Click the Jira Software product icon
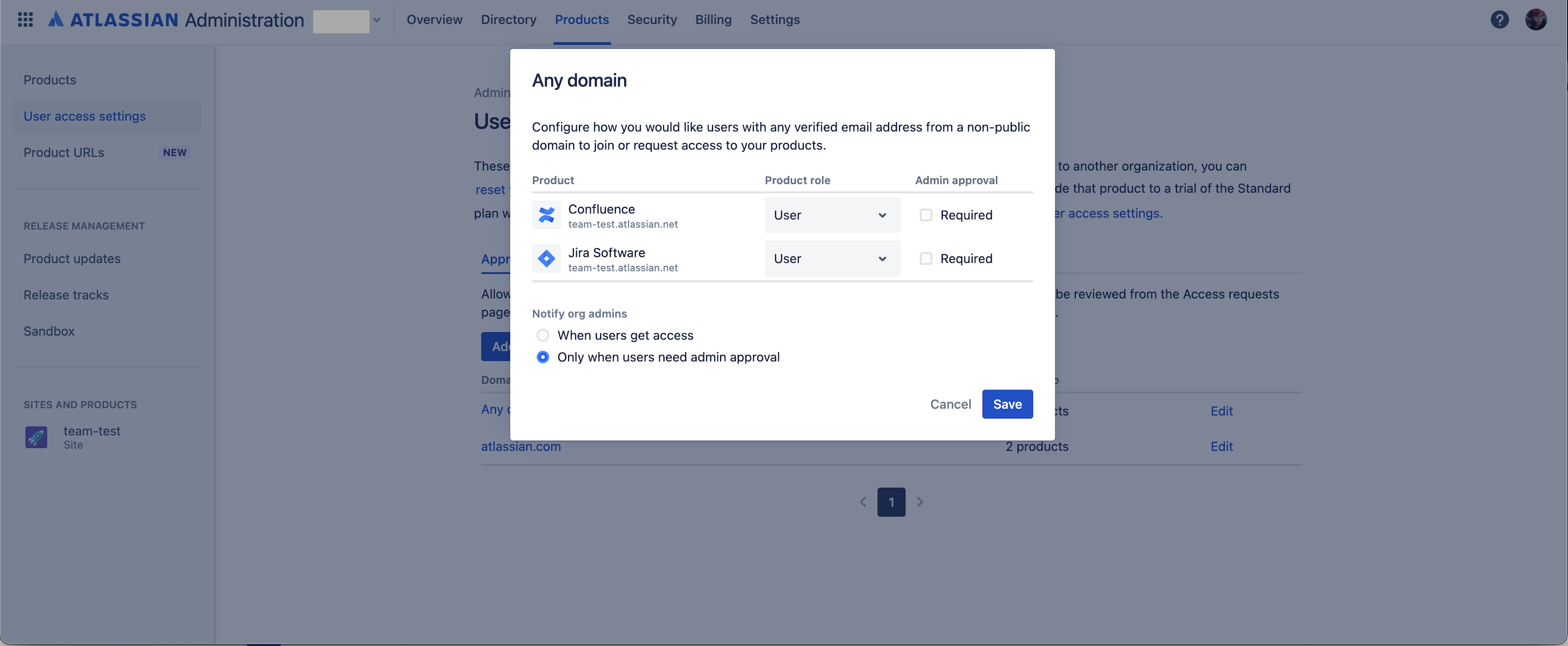Viewport: 1568px width, 646px height. coord(546,259)
